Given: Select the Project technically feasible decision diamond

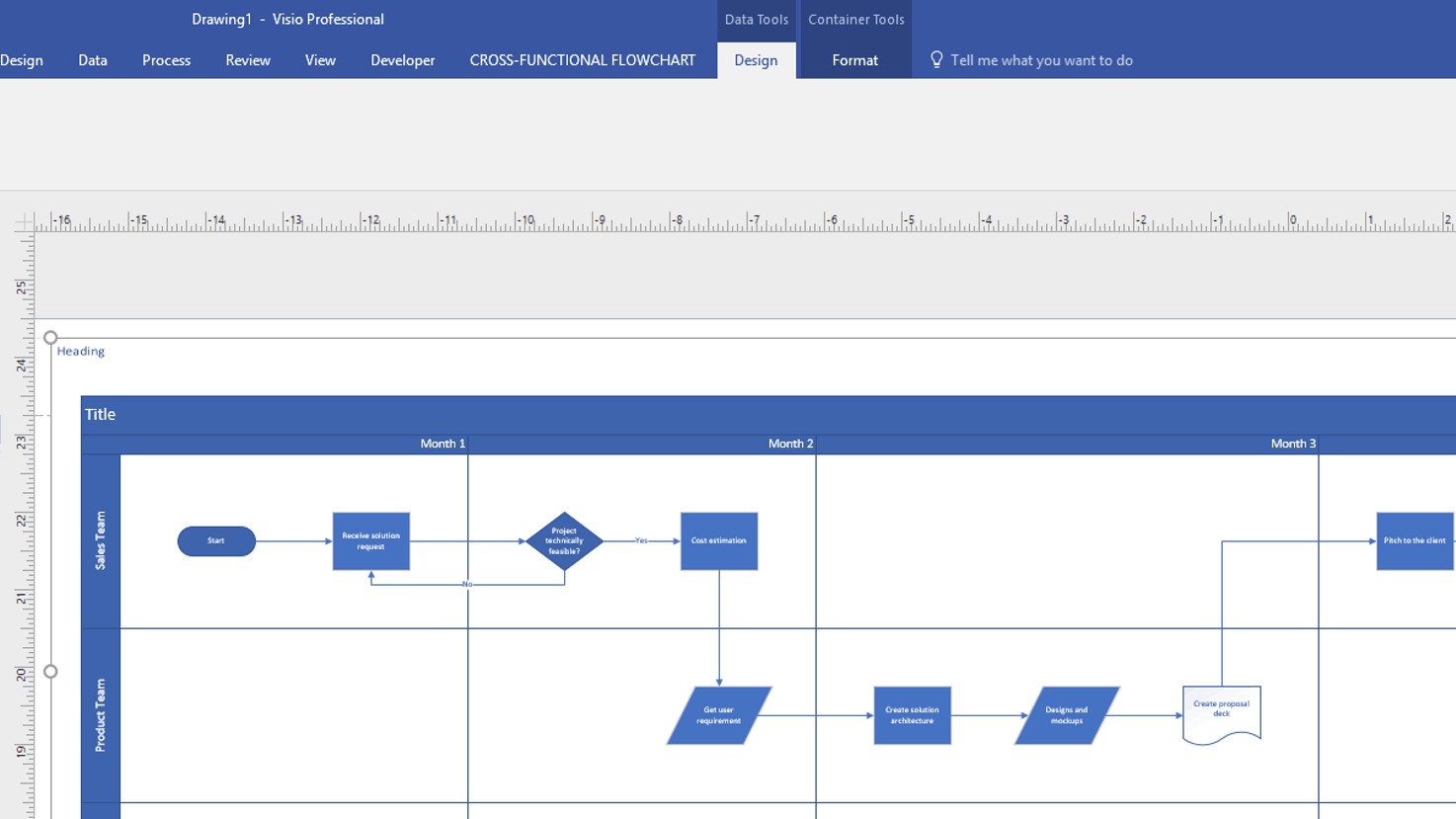Looking at the screenshot, I should pos(564,541).
